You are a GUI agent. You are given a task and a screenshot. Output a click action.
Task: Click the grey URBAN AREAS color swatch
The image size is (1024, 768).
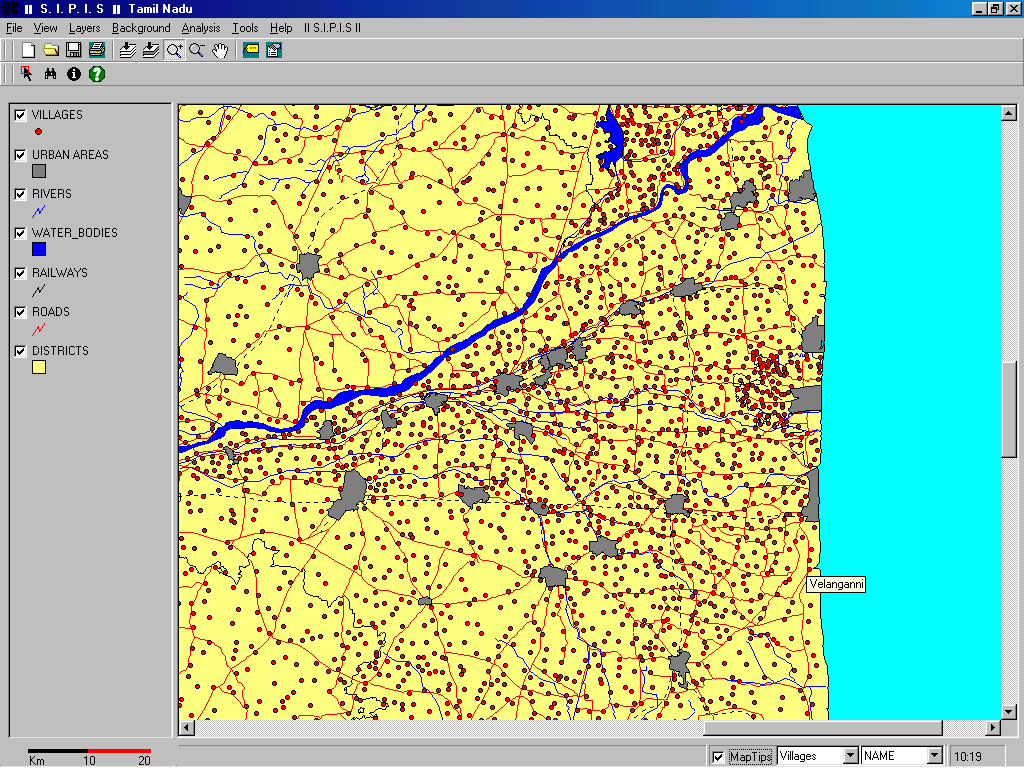pos(39,171)
